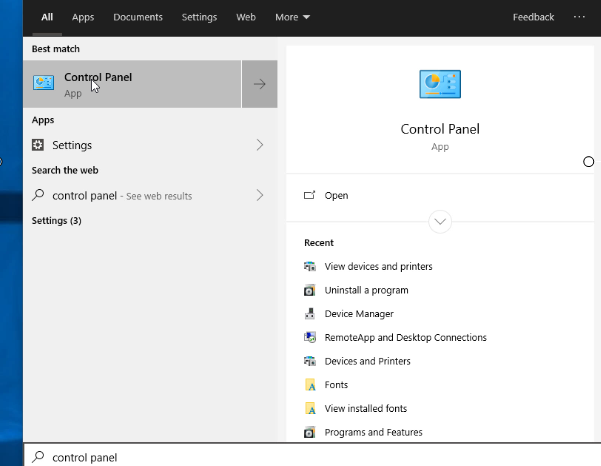Switch to the Documents filter tab

138,17
